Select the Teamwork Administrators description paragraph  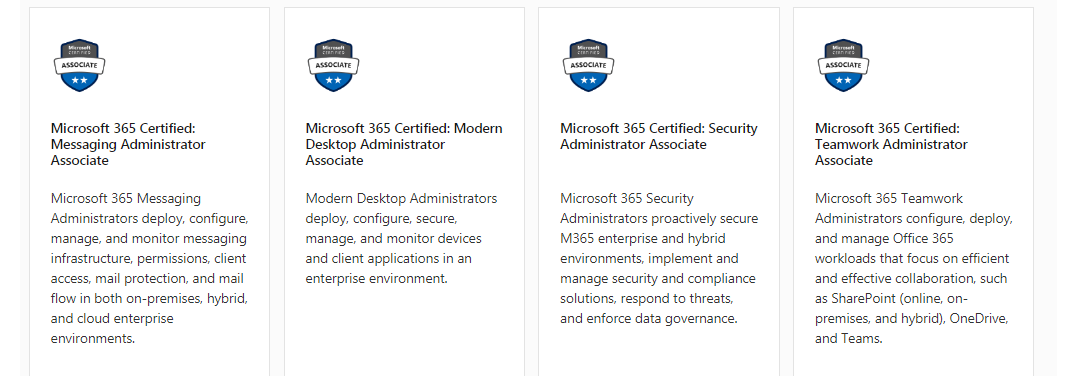[914, 268]
